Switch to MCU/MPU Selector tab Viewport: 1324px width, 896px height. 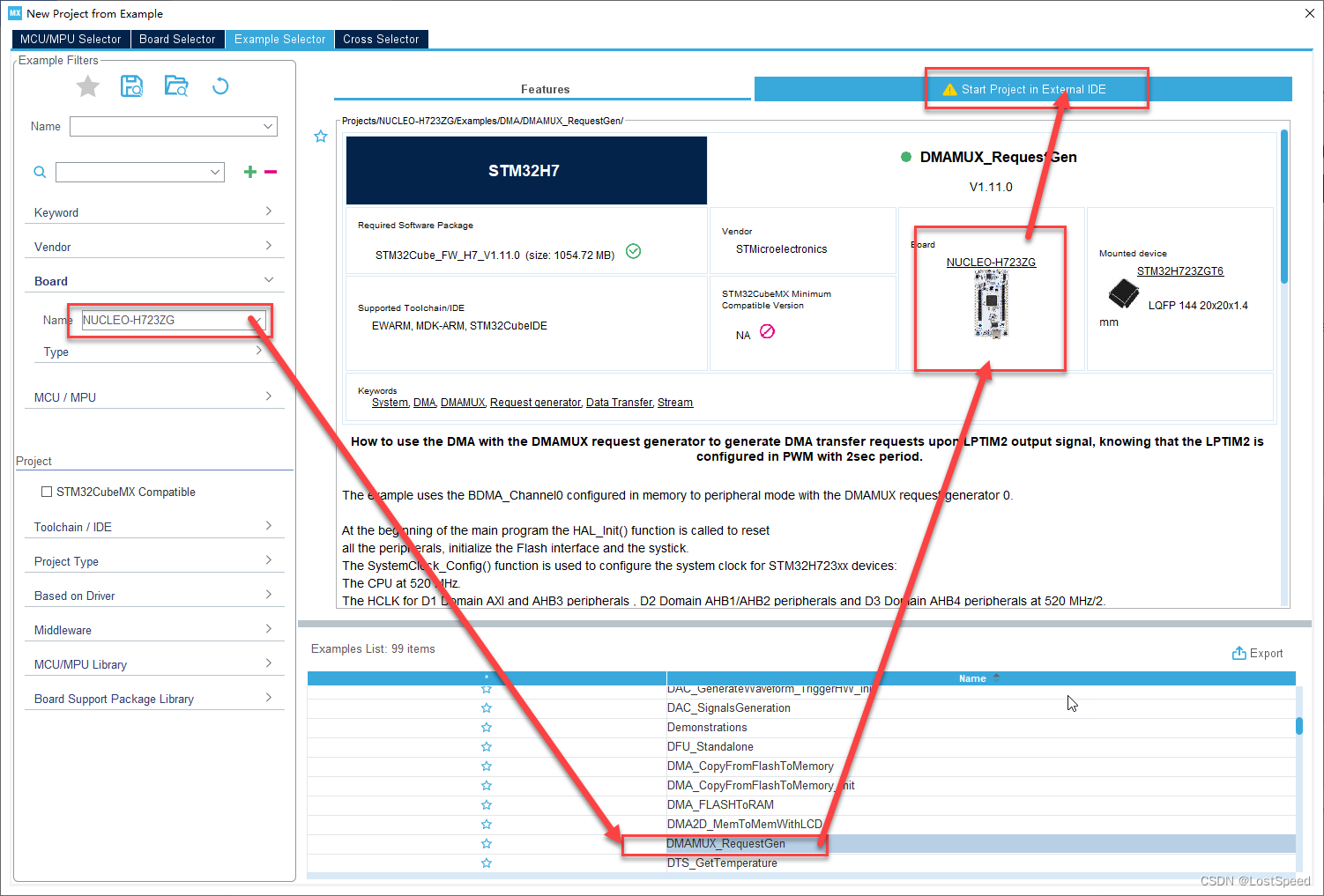coord(71,39)
